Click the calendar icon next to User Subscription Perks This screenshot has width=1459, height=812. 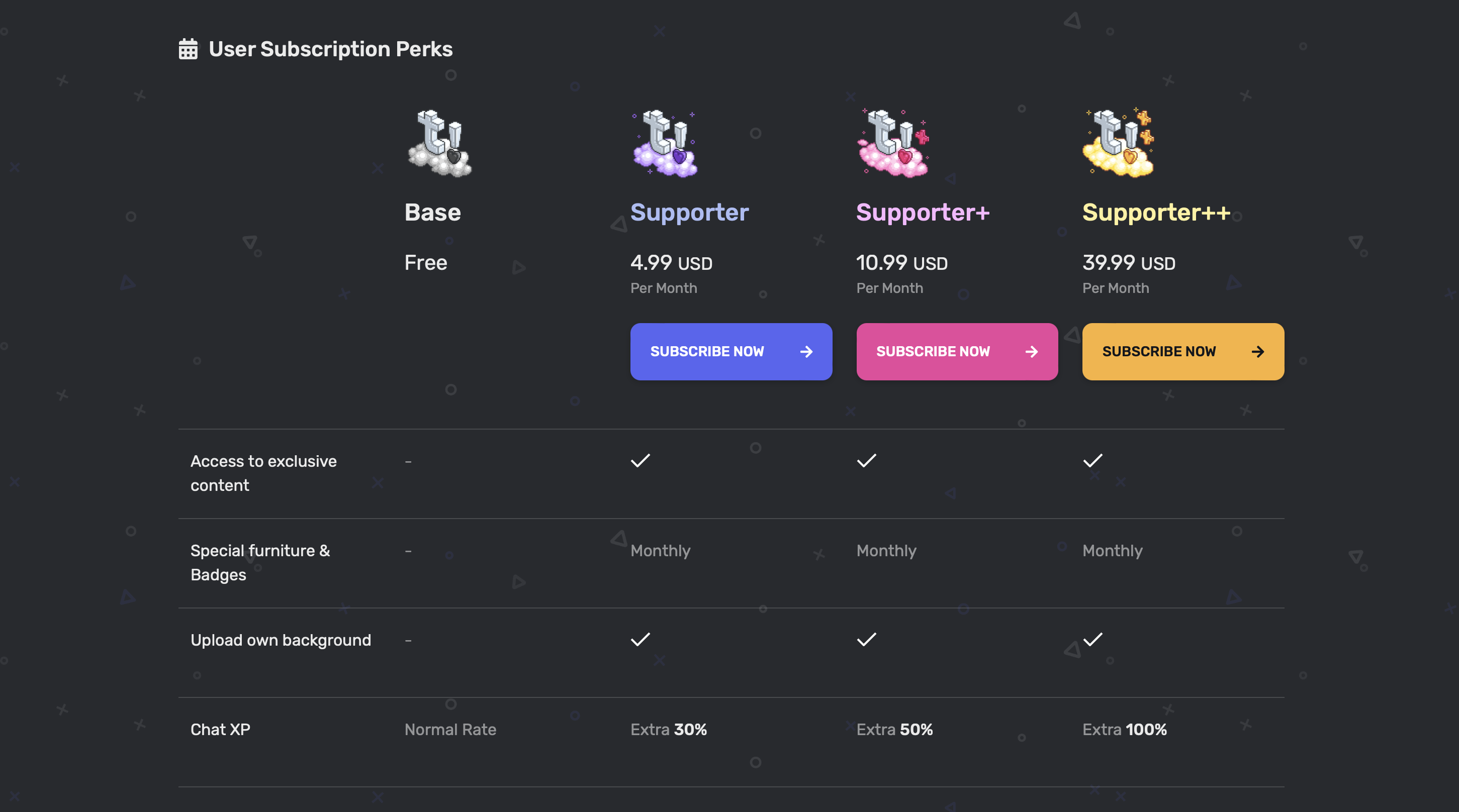pyautogui.click(x=188, y=49)
